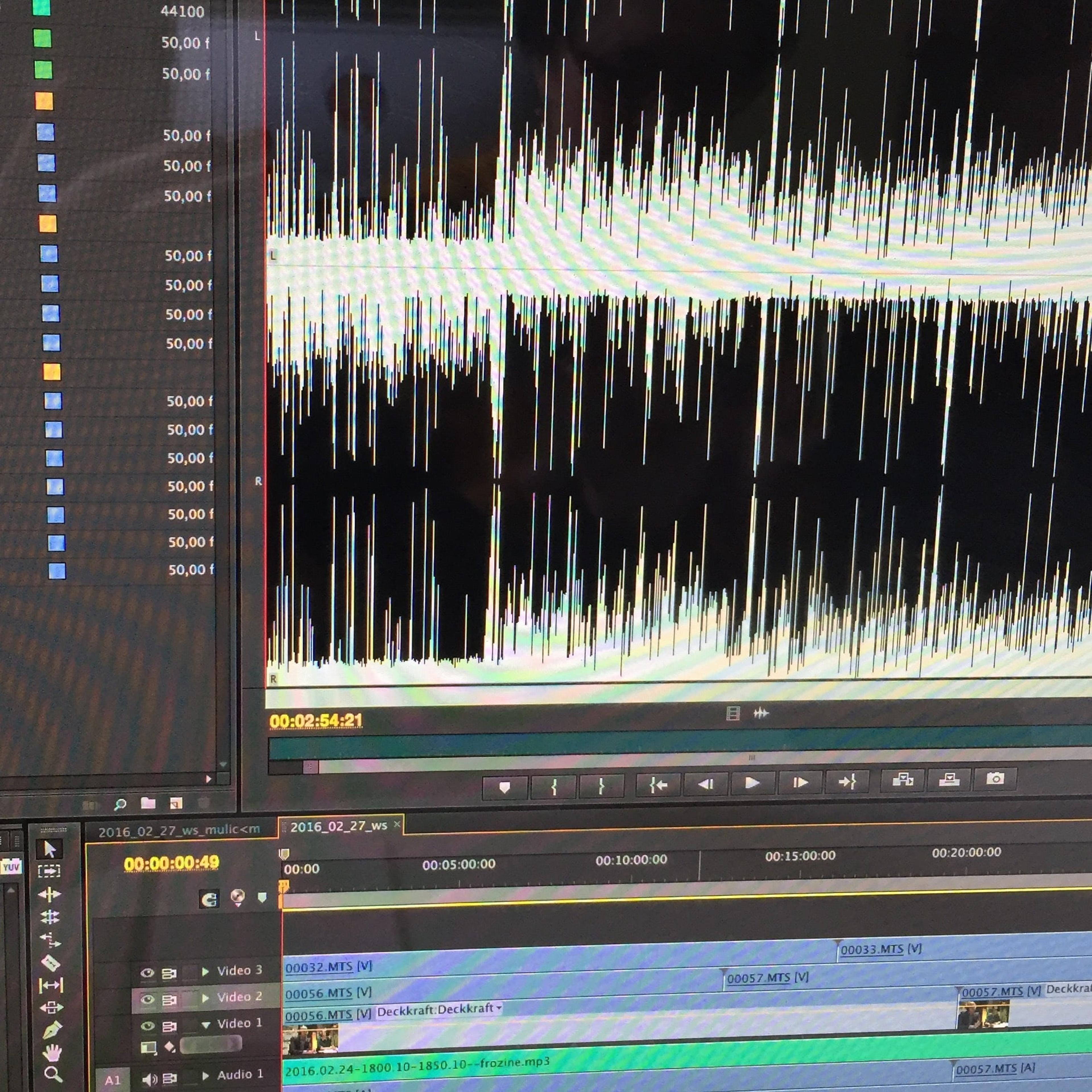Click the YUV icon at left edge

coord(10,866)
